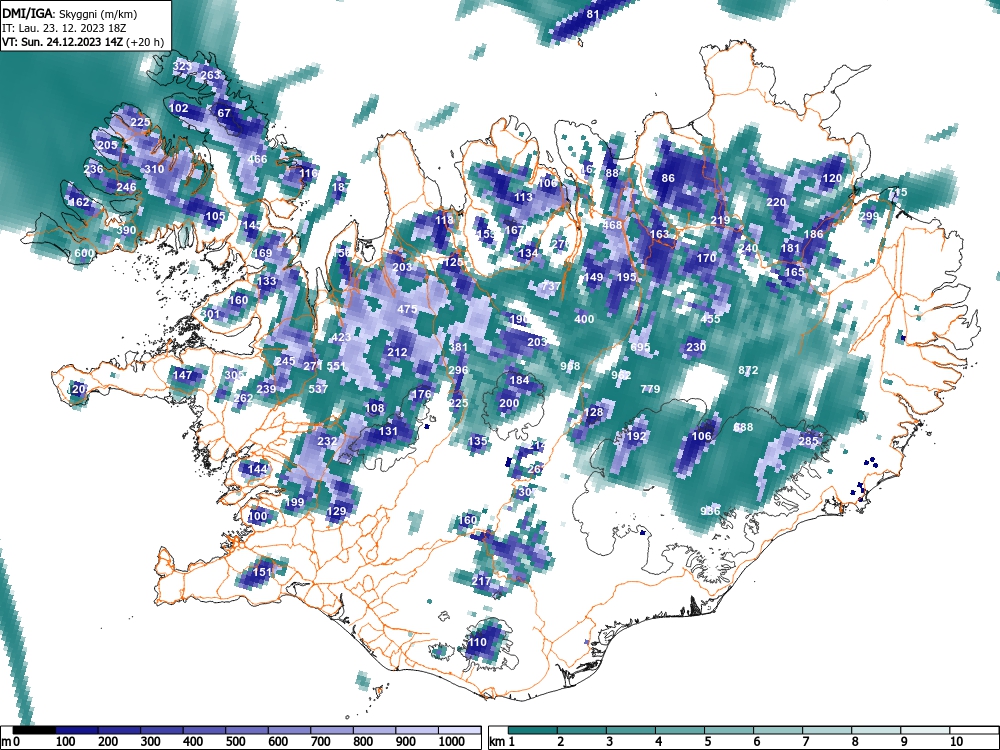The image size is (1000, 750).
Task: Click the visibility value 323 in the Westfjords
Action: 182,67
